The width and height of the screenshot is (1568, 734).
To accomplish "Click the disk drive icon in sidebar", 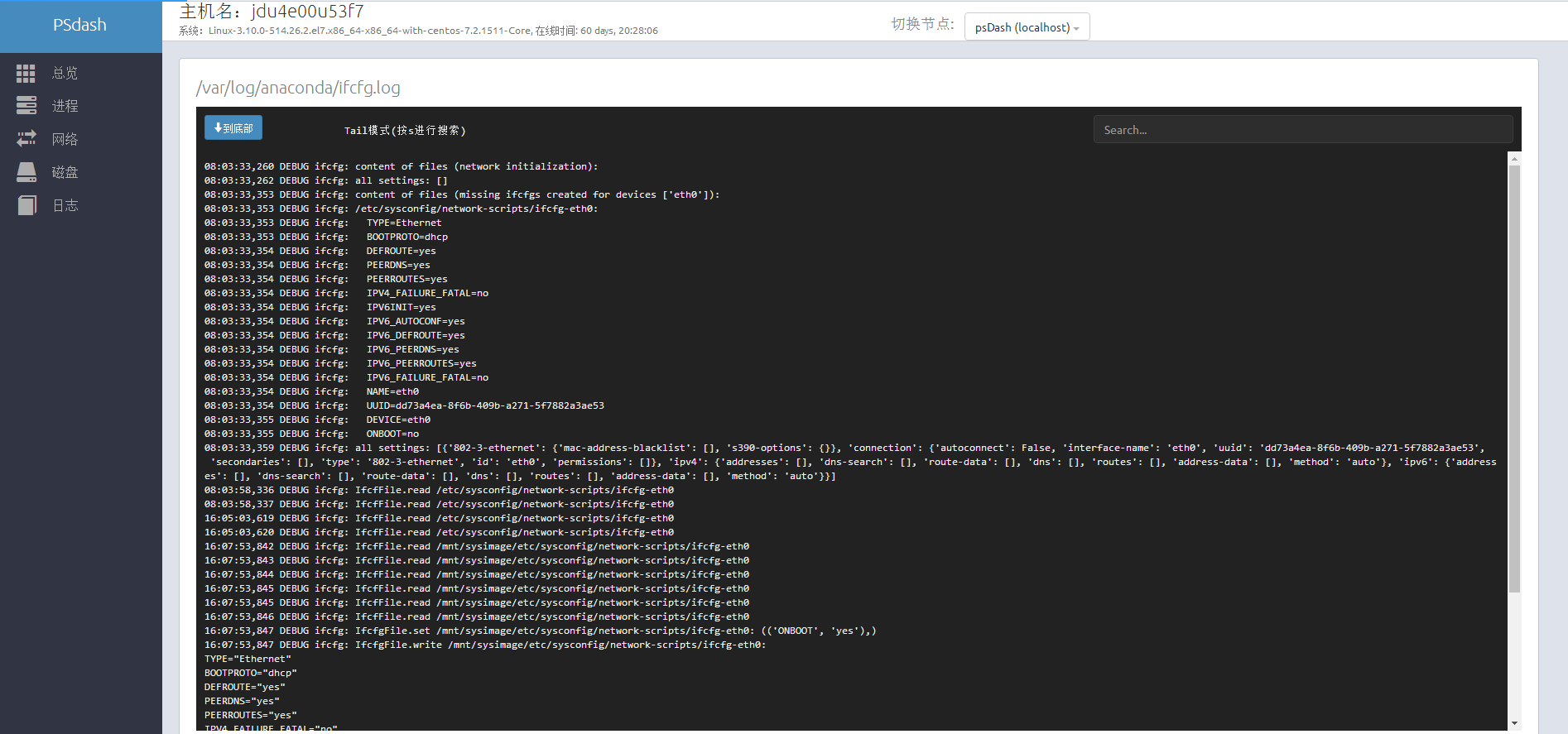I will point(26,172).
